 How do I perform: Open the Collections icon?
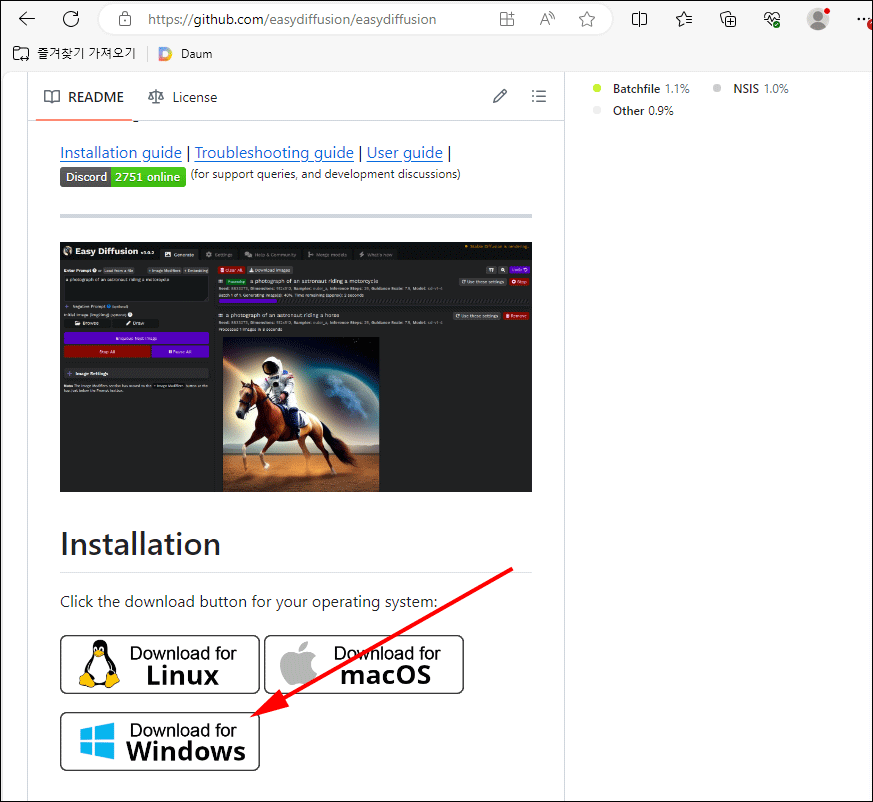click(728, 19)
